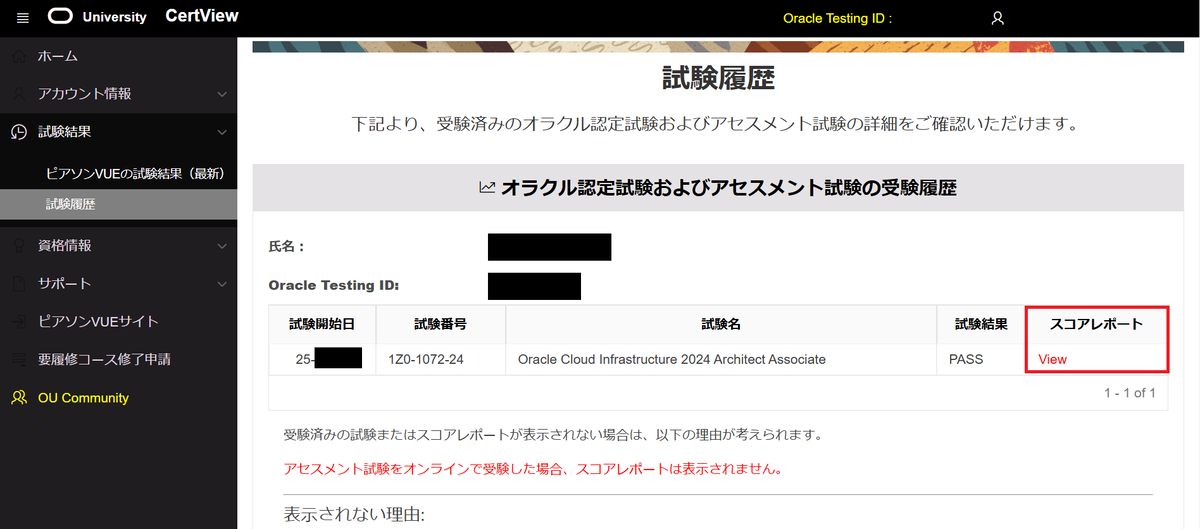Click the CertView title in header
The image size is (1200, 529).
(x=202, y=17)
